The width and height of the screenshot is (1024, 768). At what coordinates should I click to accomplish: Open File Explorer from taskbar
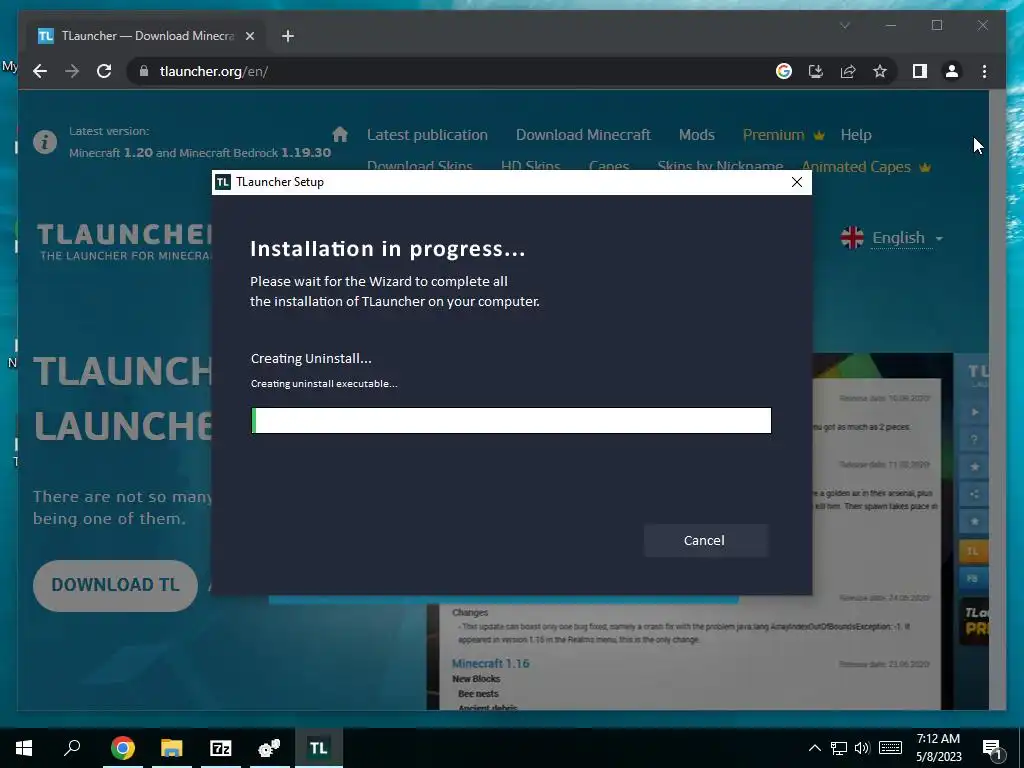172,748
